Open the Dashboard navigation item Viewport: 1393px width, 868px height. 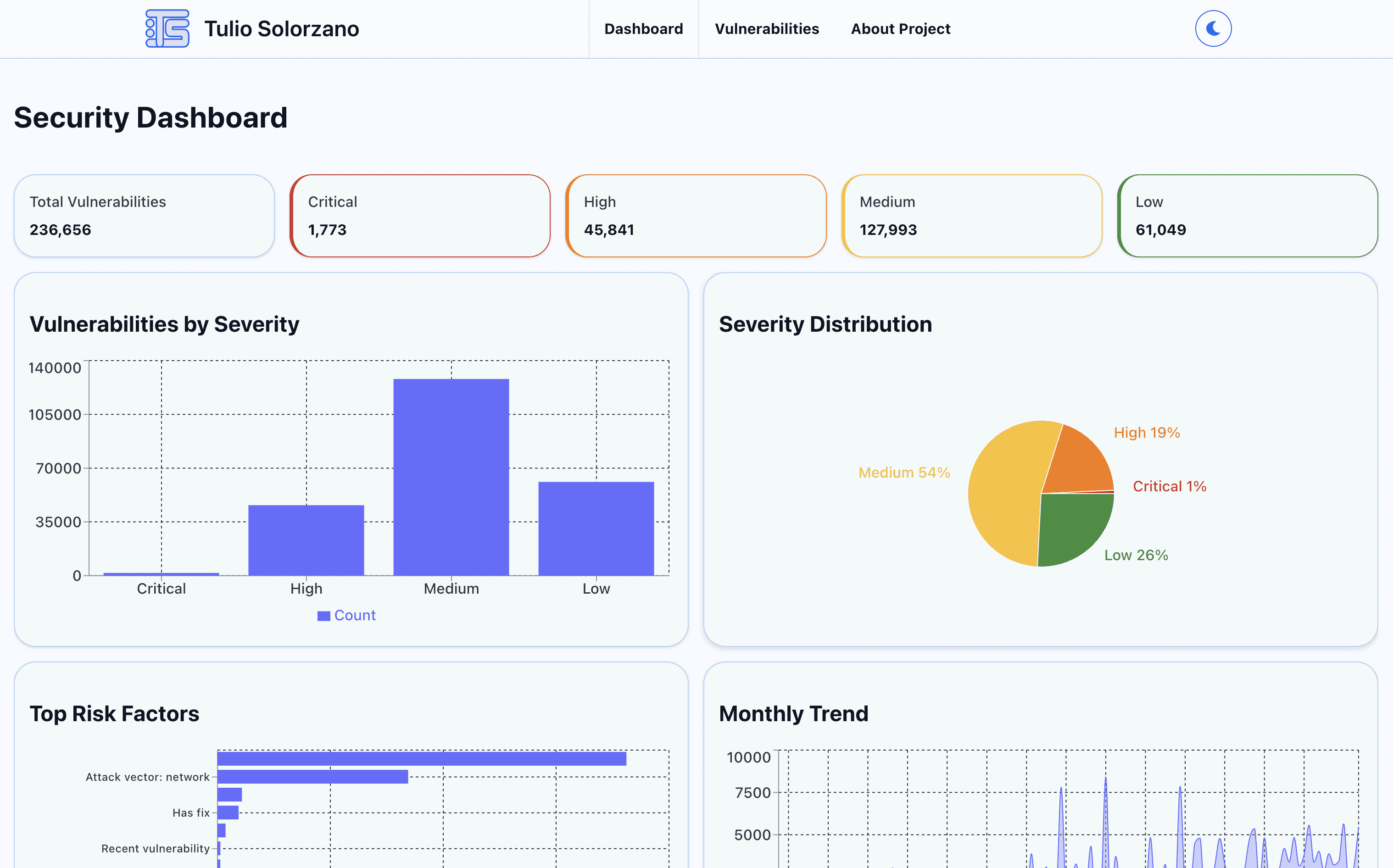pos(643,28)
